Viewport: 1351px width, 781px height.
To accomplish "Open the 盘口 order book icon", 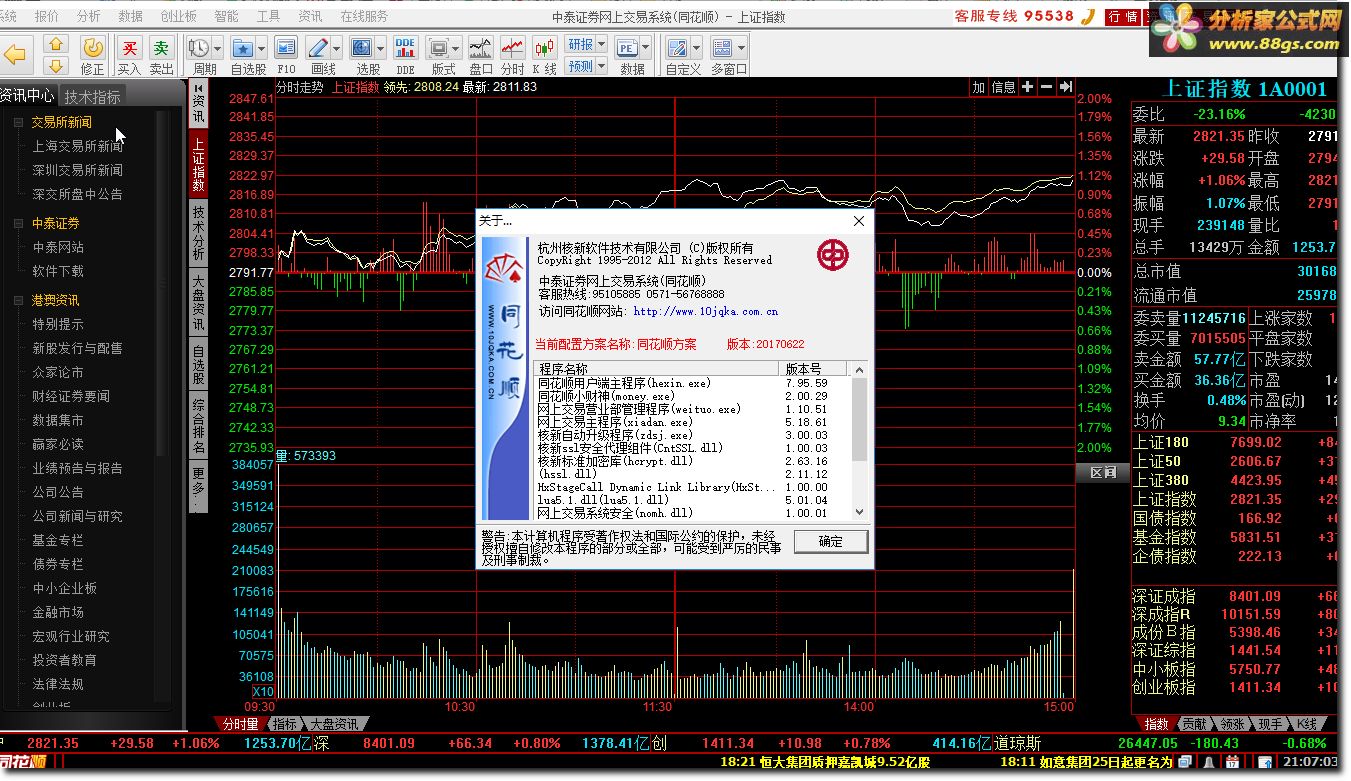I will [x=481, y=48].
